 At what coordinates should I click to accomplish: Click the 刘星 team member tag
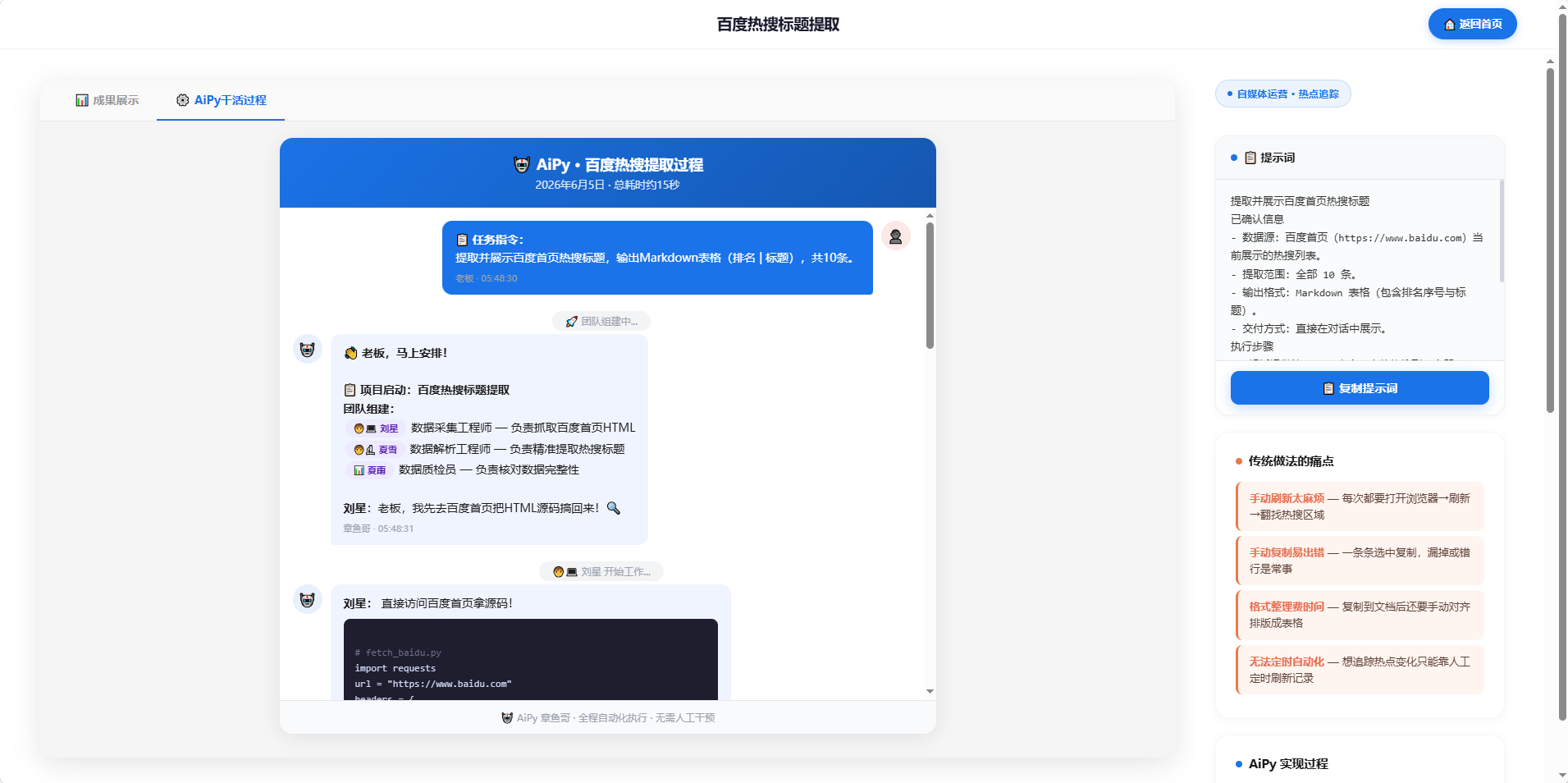point(376,428)
